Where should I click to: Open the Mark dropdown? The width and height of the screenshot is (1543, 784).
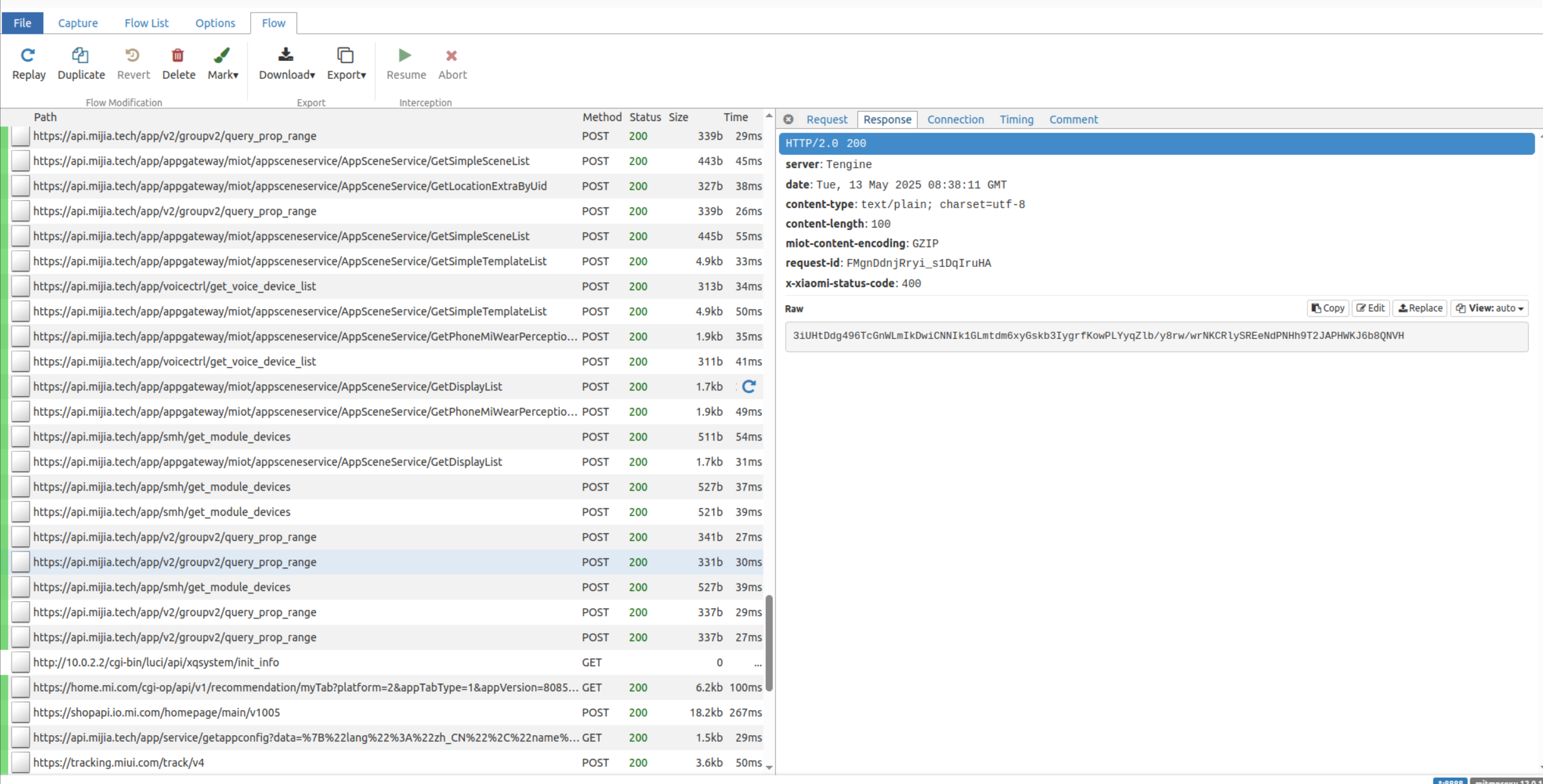[222, 64]
